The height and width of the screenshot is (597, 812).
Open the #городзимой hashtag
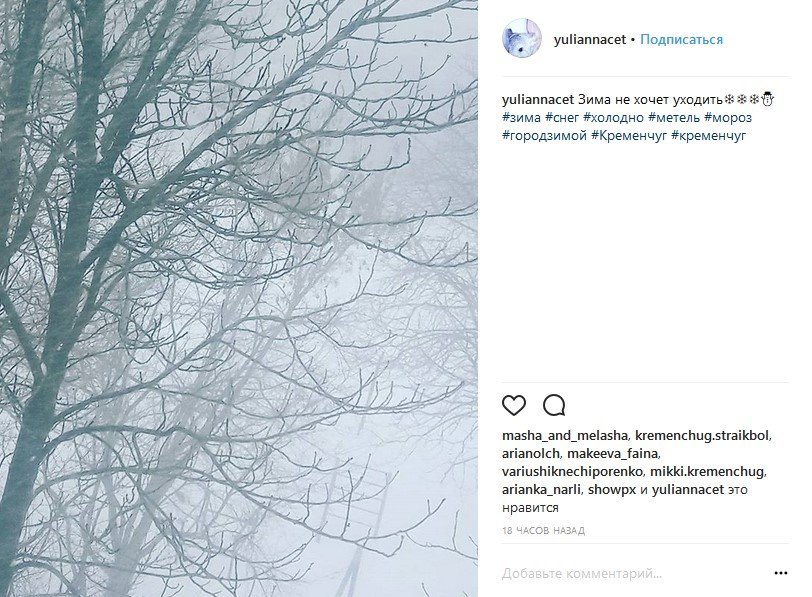coord(544,136)
